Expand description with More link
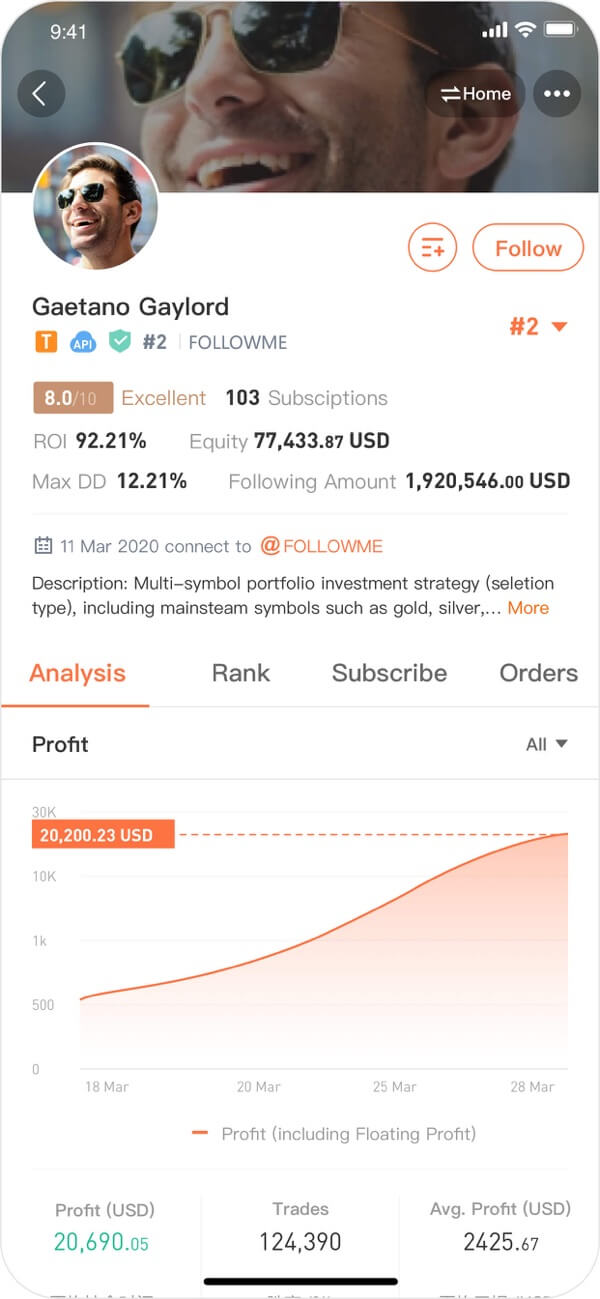This screenshot has height=1299, width=600. (528, 607)
